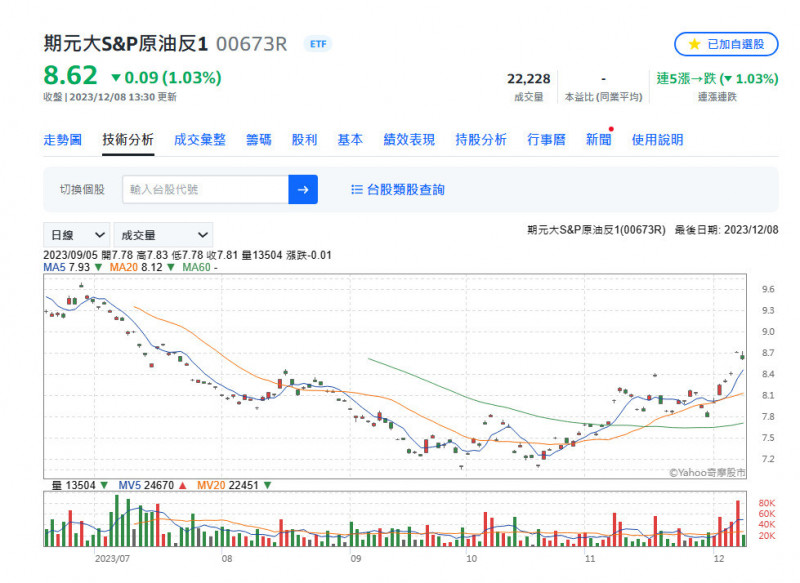Open the 績效表現 tab
This screenshot has height=583, width=800.
(x=409, y=139)
